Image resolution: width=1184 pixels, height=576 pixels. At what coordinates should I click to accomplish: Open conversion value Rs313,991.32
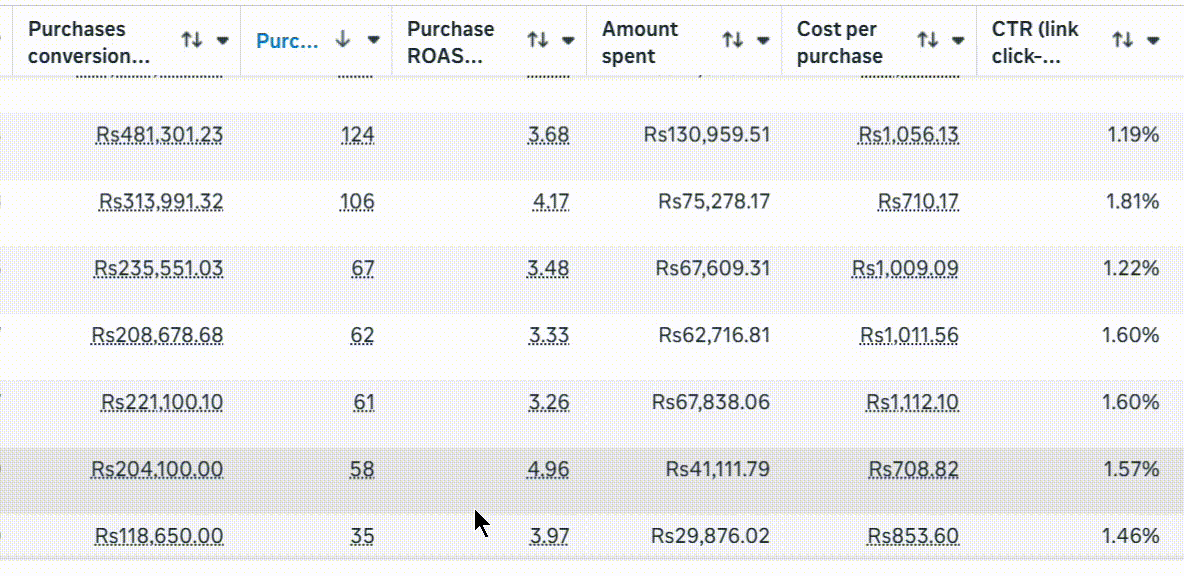coord(161,202)
